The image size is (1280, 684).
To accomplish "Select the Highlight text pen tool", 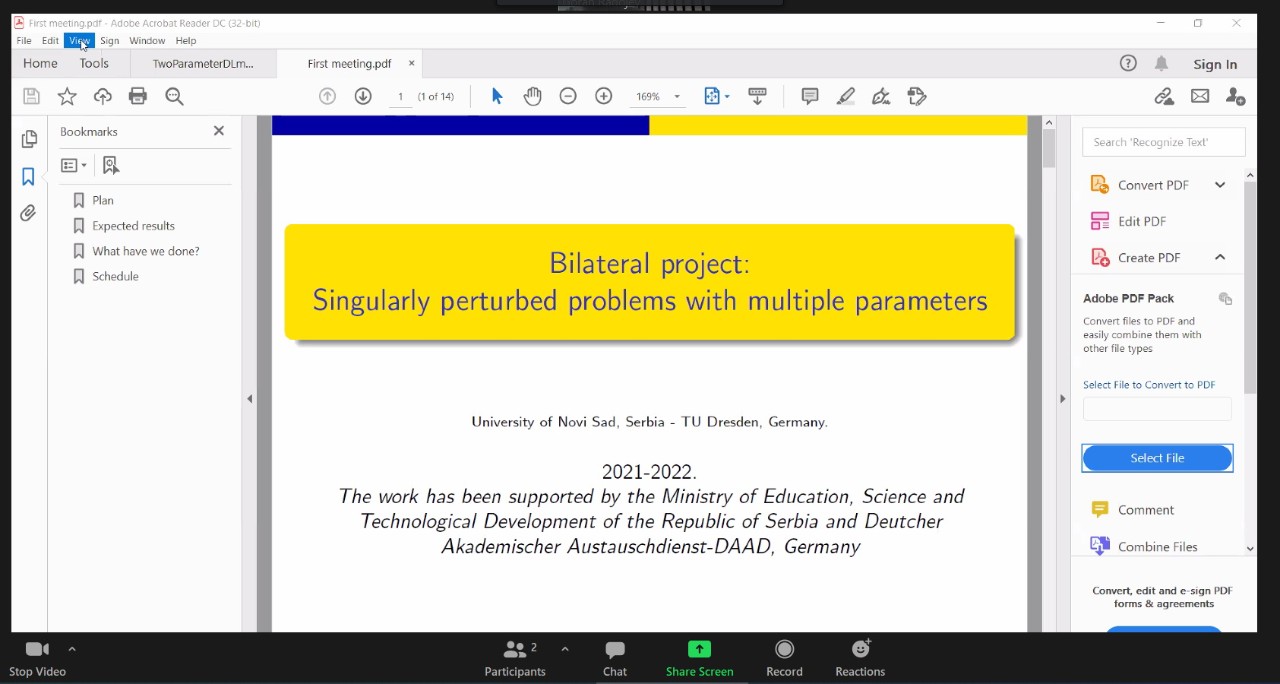I will pyautogui.click(x=846, y=96).
